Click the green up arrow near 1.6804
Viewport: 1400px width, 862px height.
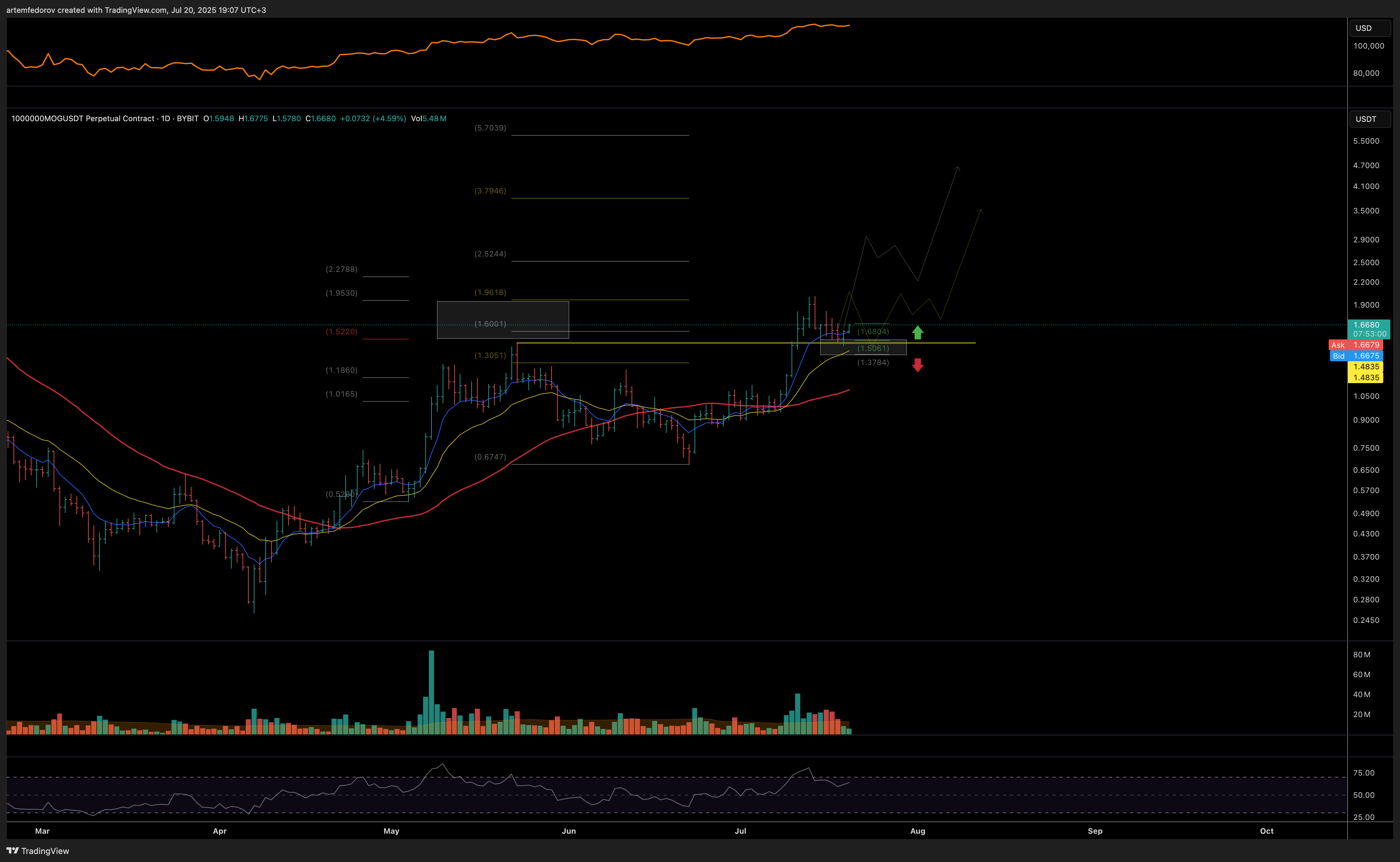pyautogui.click(x=917, y=332)
